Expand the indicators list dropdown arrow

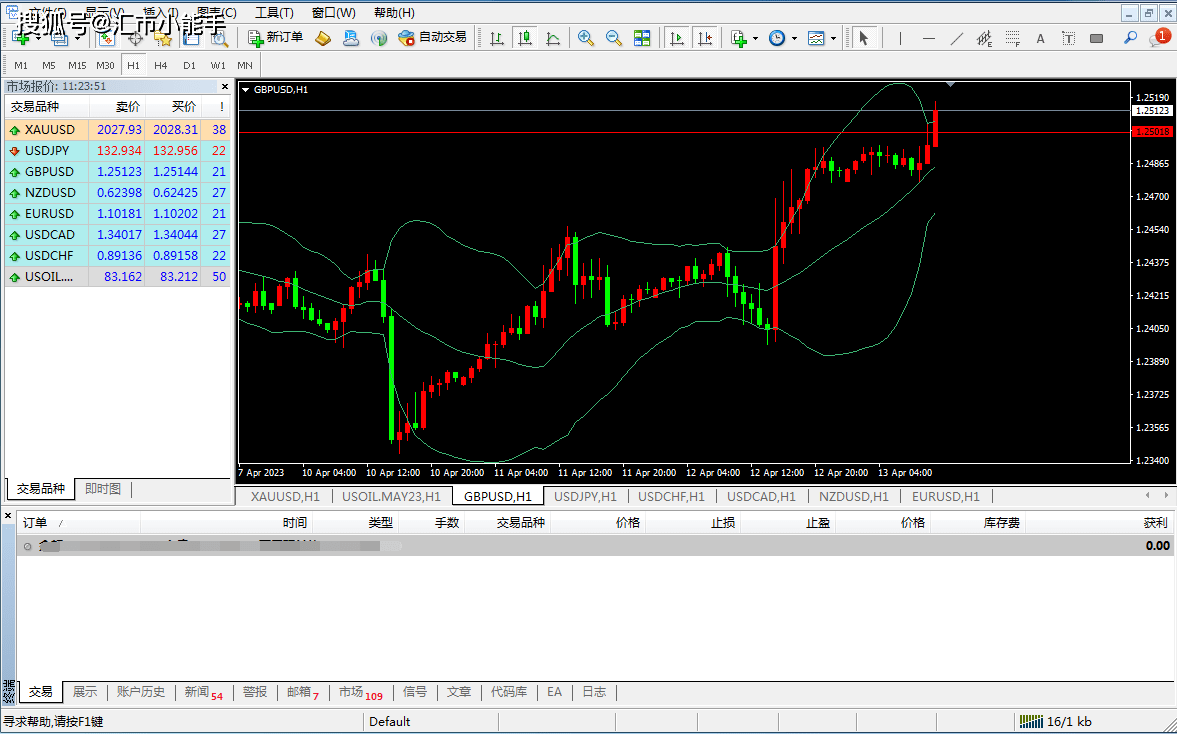pos(756,38)
